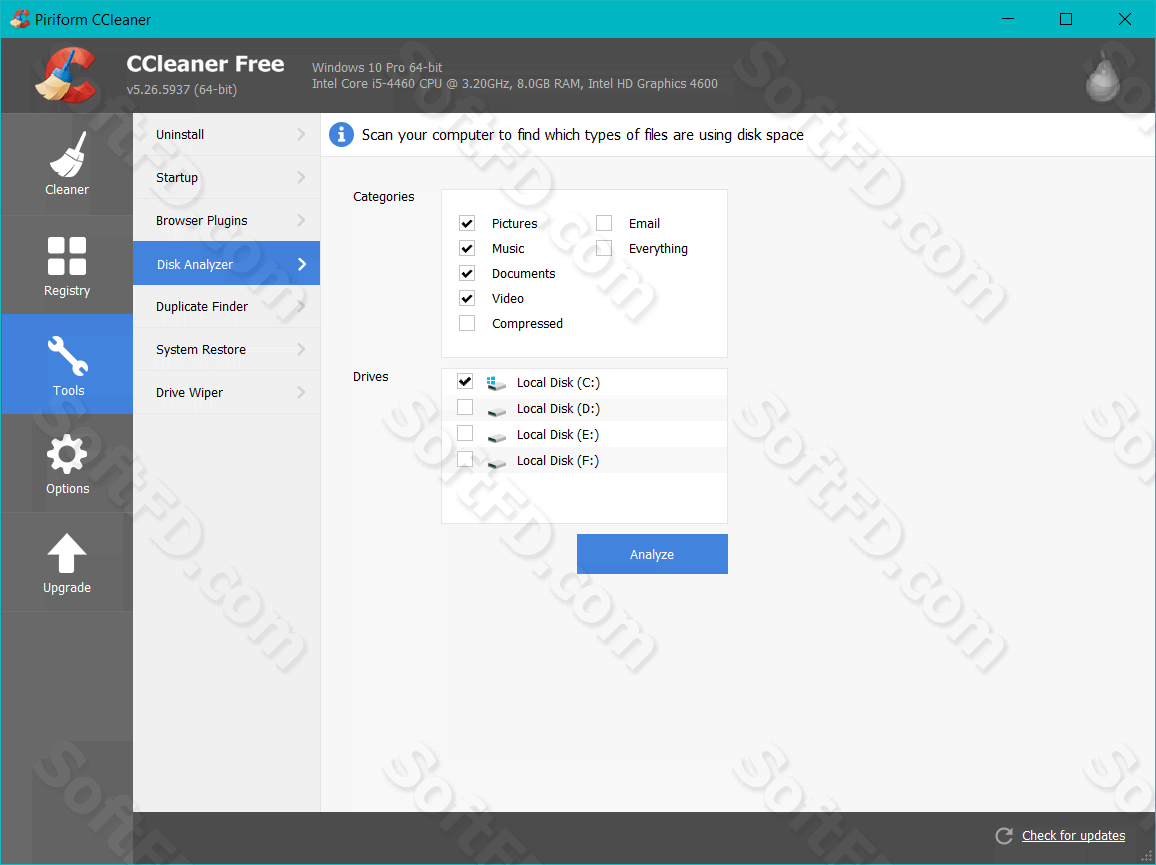The height and width of the screenshot is (865, 1156).
Task: Click the Local Disk (C:) label
Action: click(x=558, y=383)
